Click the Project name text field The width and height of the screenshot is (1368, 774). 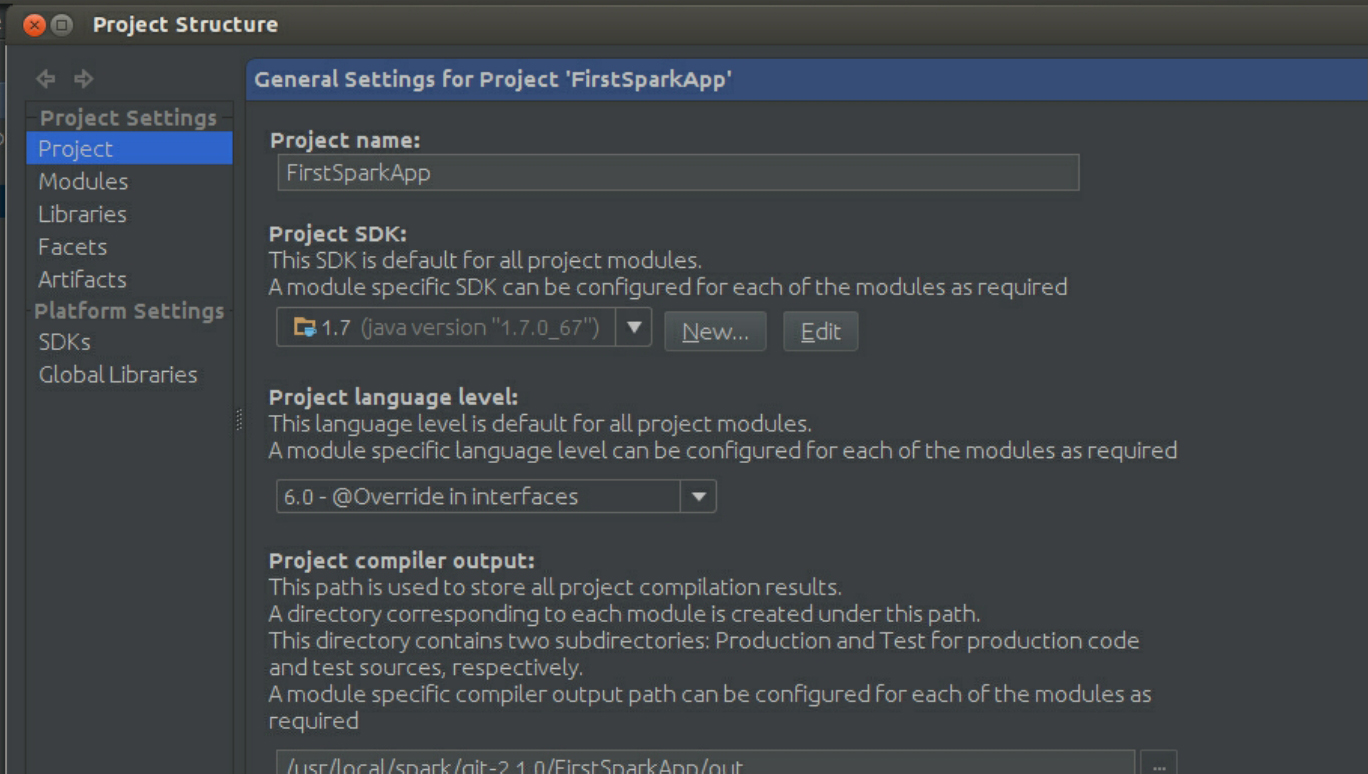coord(678,172)
